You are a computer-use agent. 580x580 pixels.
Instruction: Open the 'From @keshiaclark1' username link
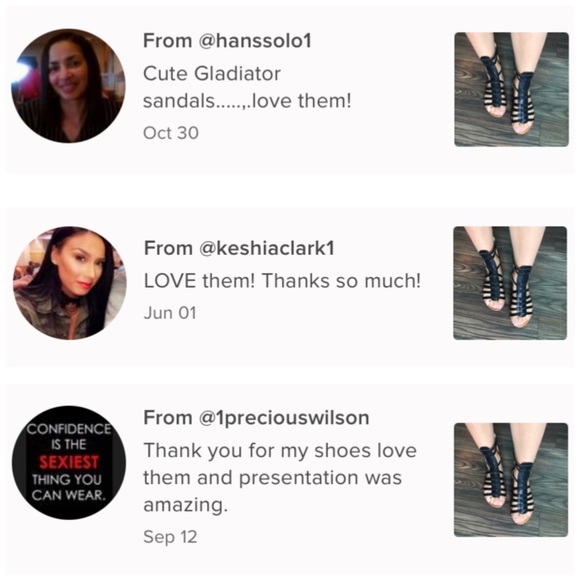click(239, 248)
